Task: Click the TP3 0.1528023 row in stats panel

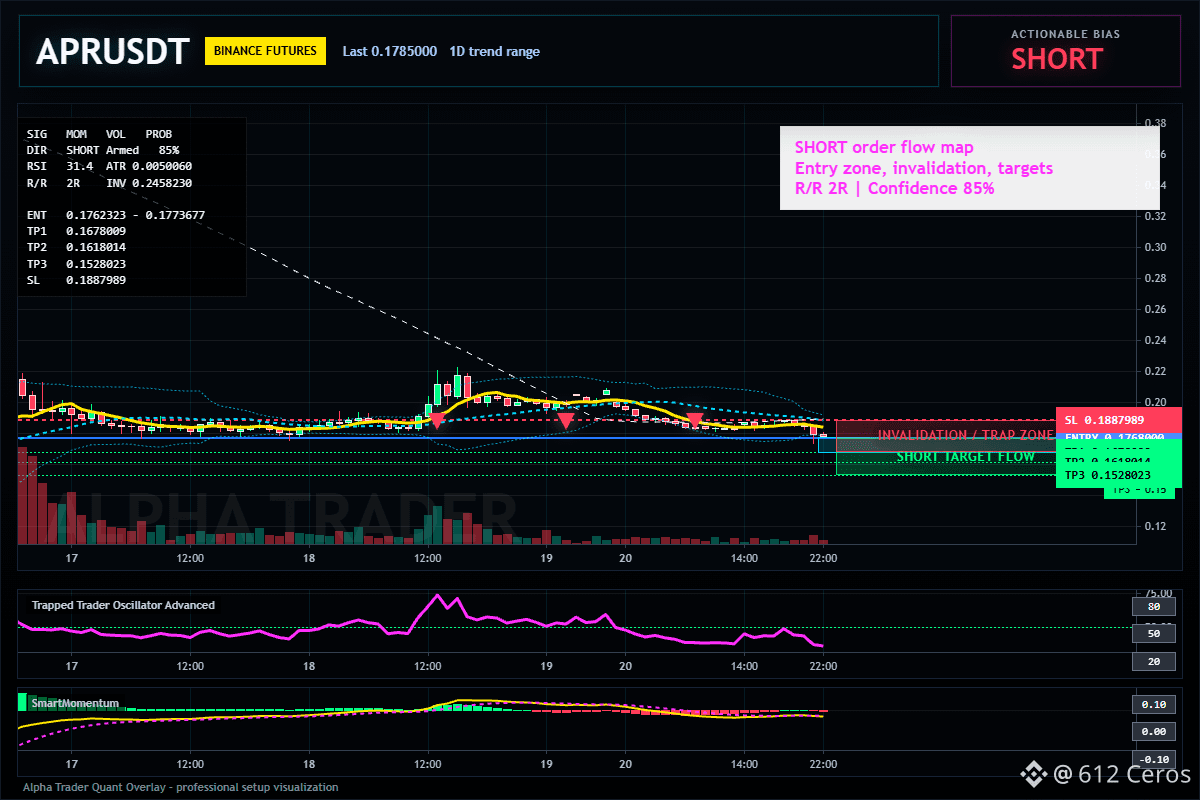Action: pos(77,264)
